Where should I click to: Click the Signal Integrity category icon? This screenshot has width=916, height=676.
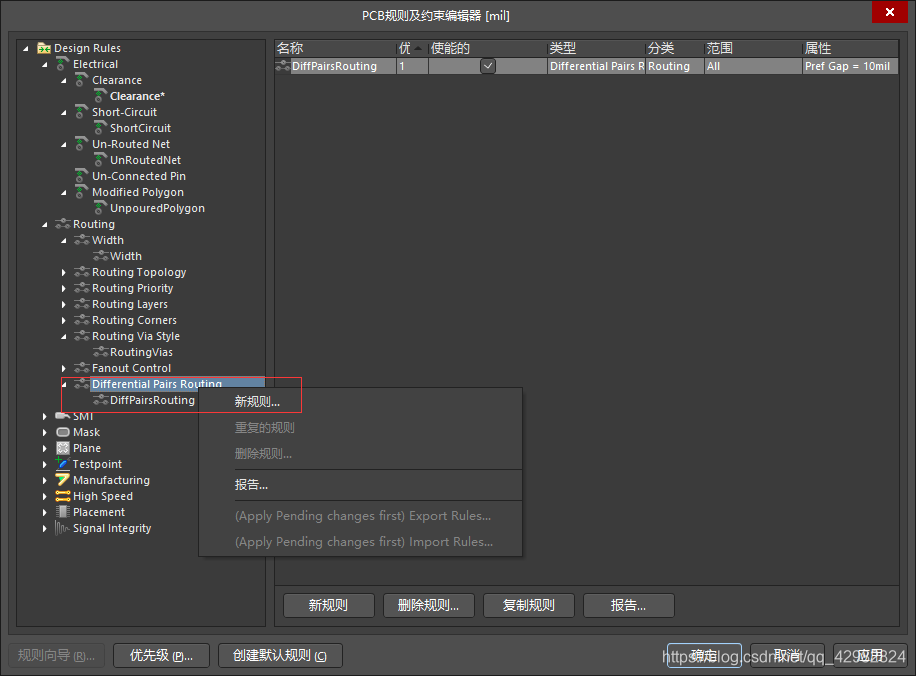(x=63, y=528)
